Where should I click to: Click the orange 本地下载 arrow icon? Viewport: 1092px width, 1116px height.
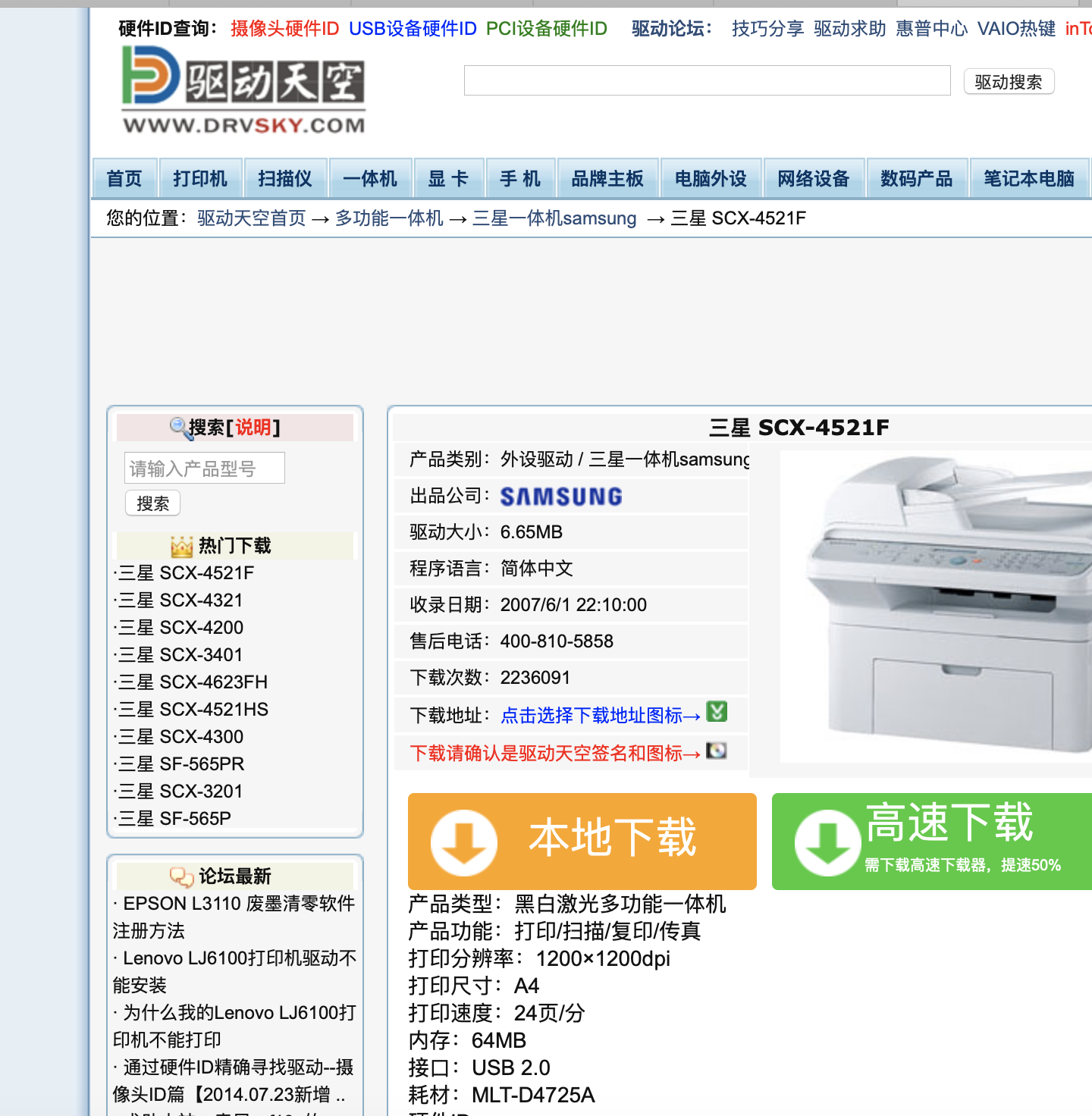464,842
